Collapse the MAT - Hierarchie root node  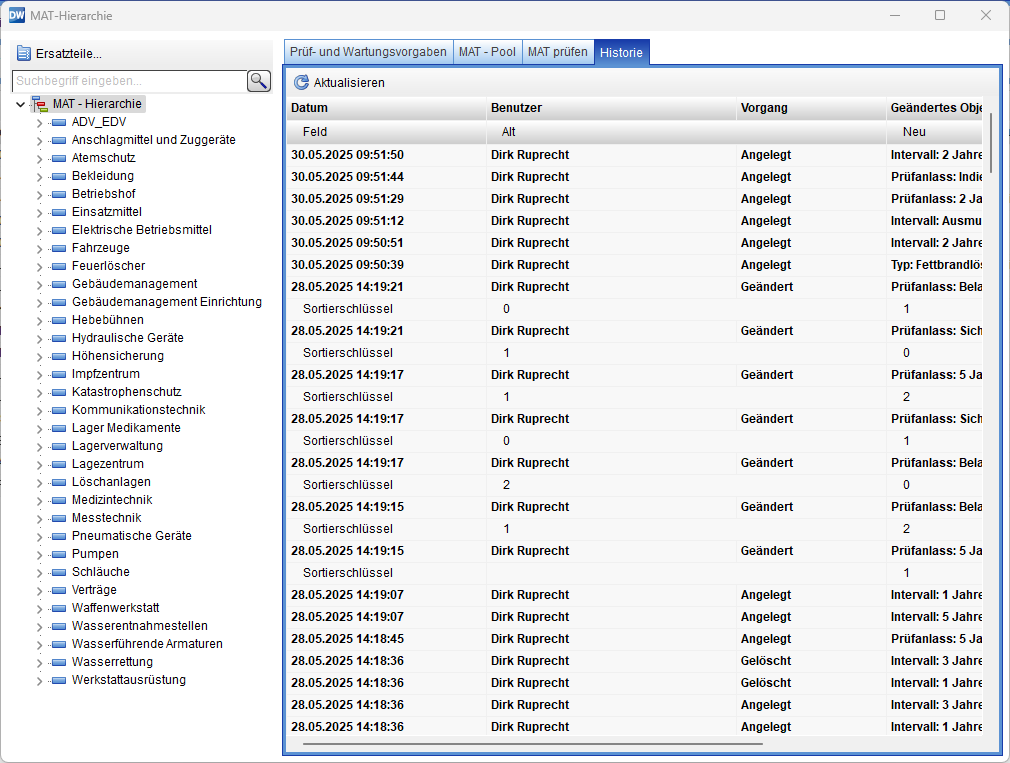pyautogui.click(x=20, y=104)
